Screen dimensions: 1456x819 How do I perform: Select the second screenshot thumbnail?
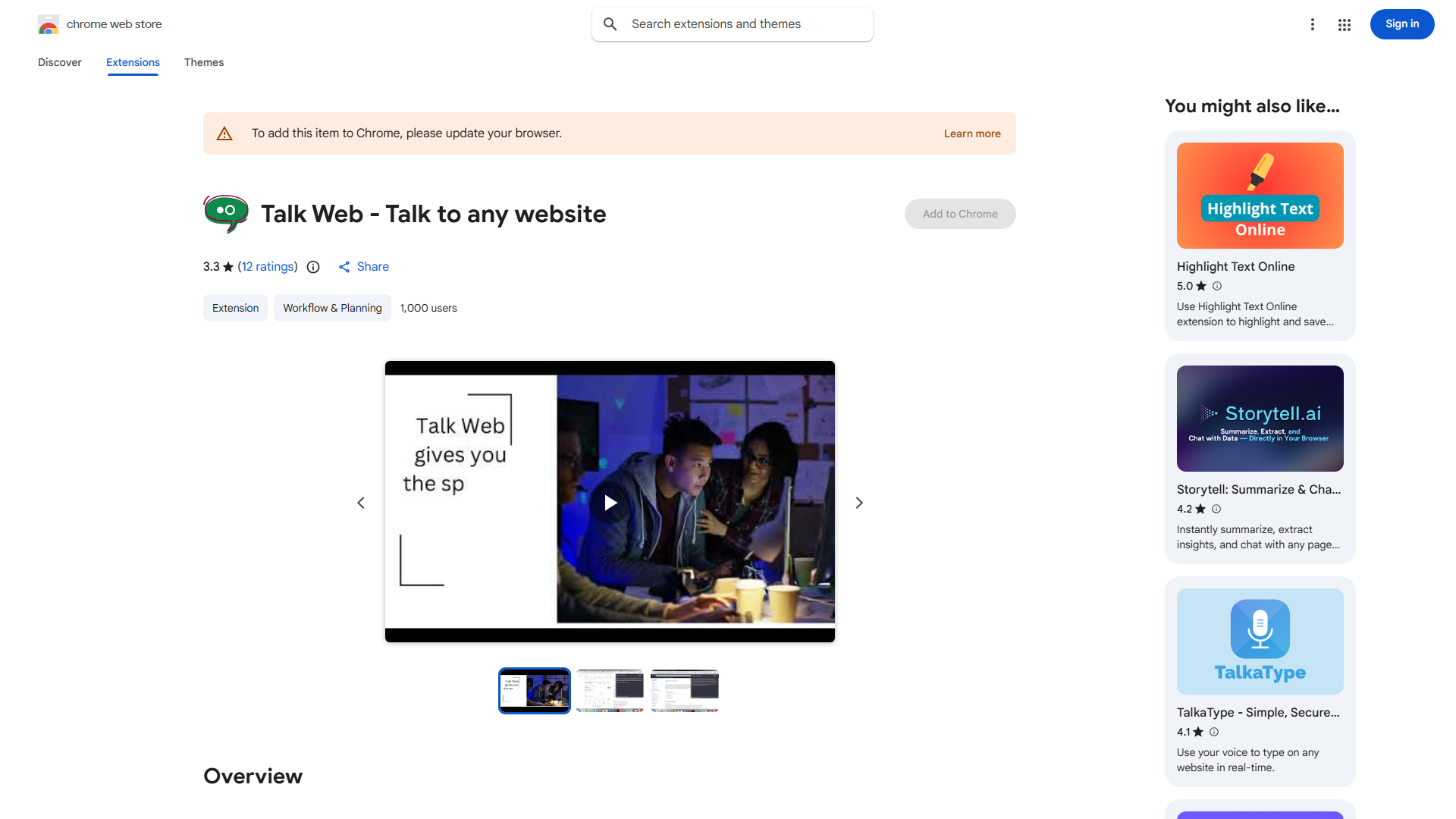pos(609,690)
